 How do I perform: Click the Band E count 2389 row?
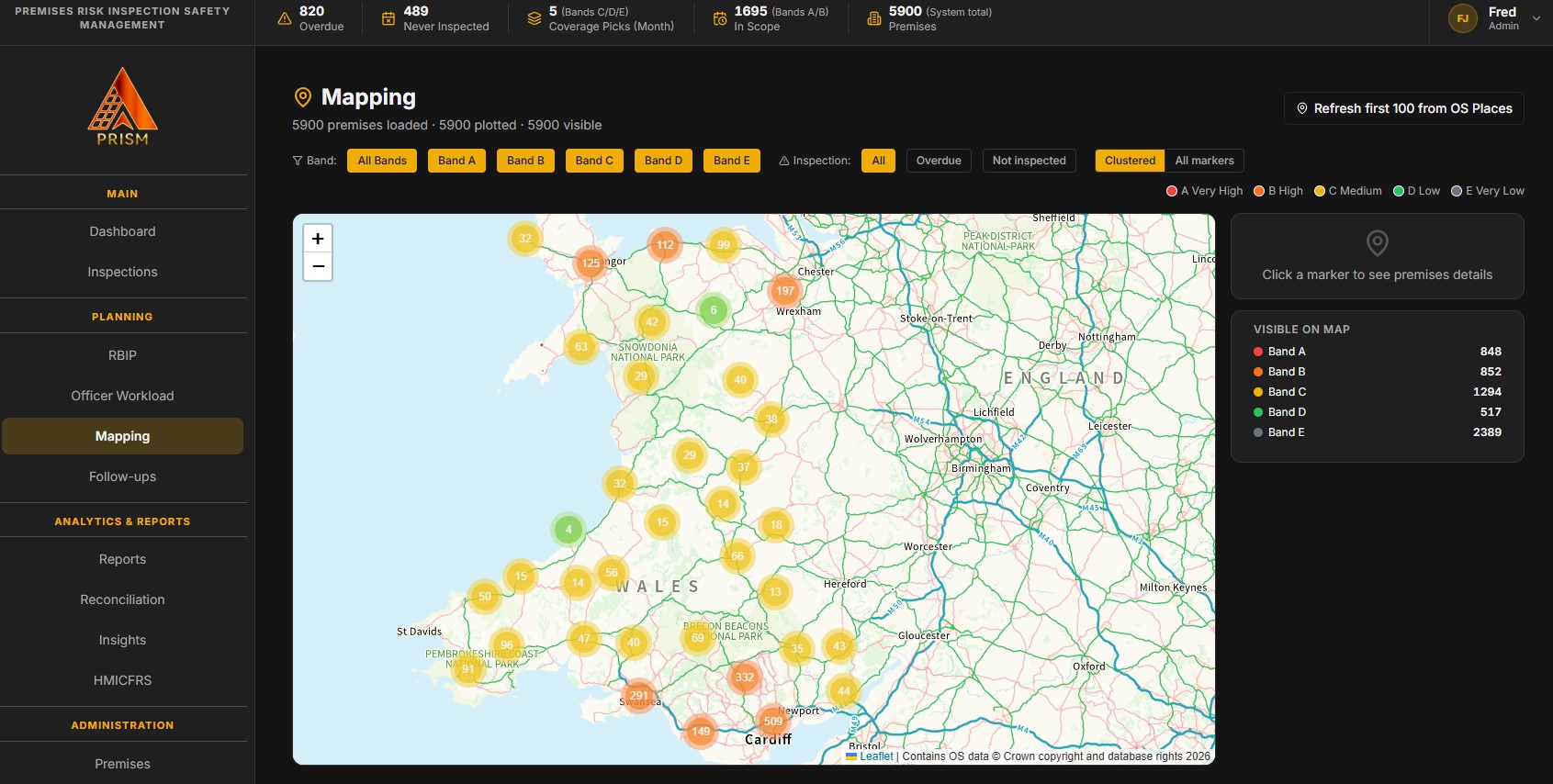1377,432
